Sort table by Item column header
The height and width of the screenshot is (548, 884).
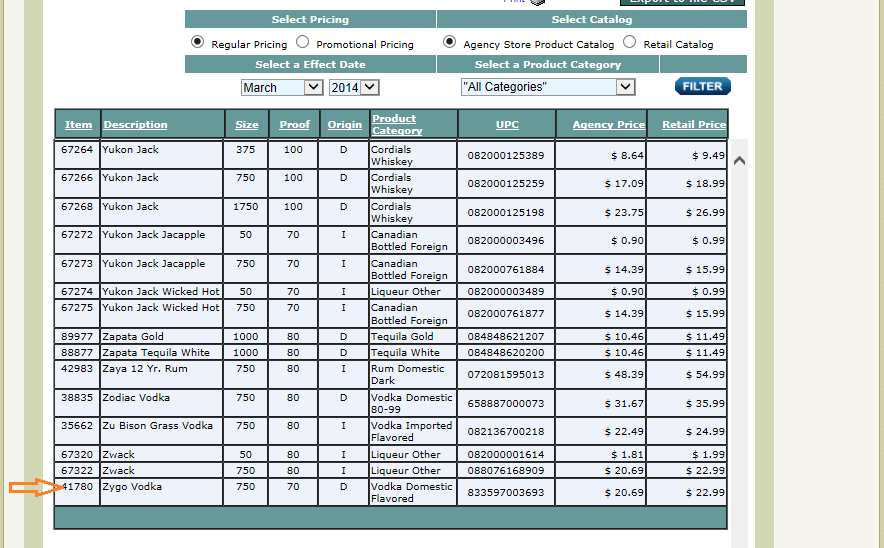point(78,125)
